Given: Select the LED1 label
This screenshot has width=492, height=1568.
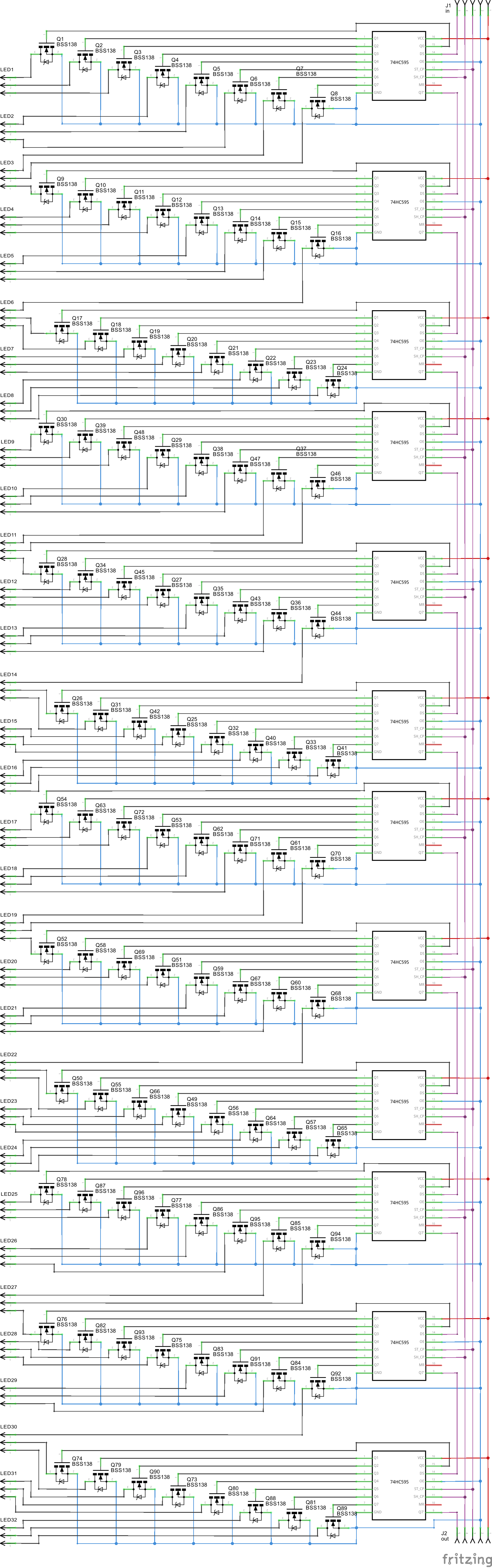Looking at the screenshot, I should (x=7, y=70).
